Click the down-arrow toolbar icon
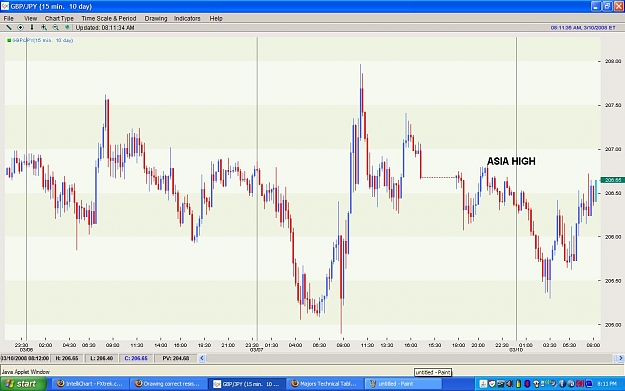This screenshot has height=391, width=625. click(x=32, y=28)
